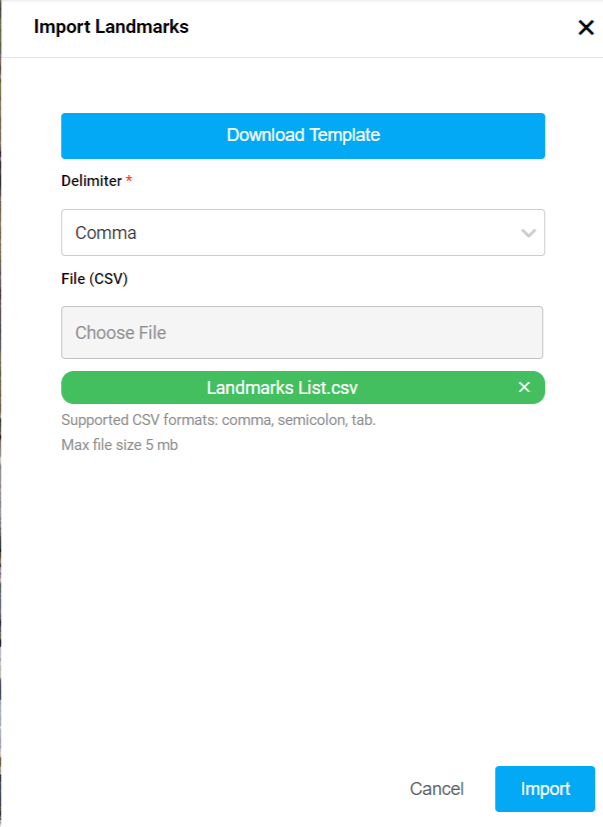The height and width of the screenshot is (827, 603).
Task: Click the Choose File input field
Action: point(302,333)
